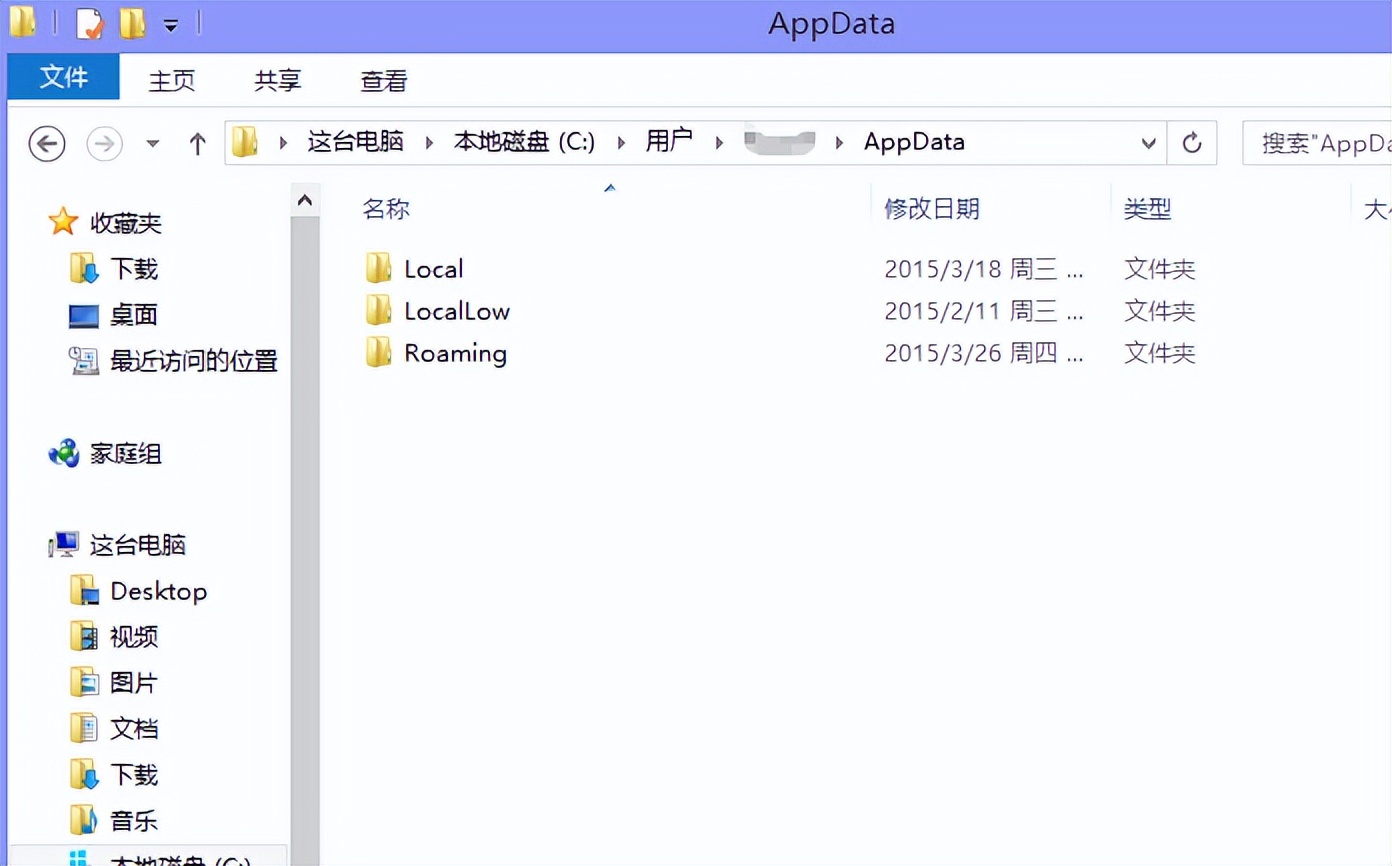This screenshot has height=866, width=1392.
Task: Expand the chevron after 这台电脑 in path
Action: point(430,143)
